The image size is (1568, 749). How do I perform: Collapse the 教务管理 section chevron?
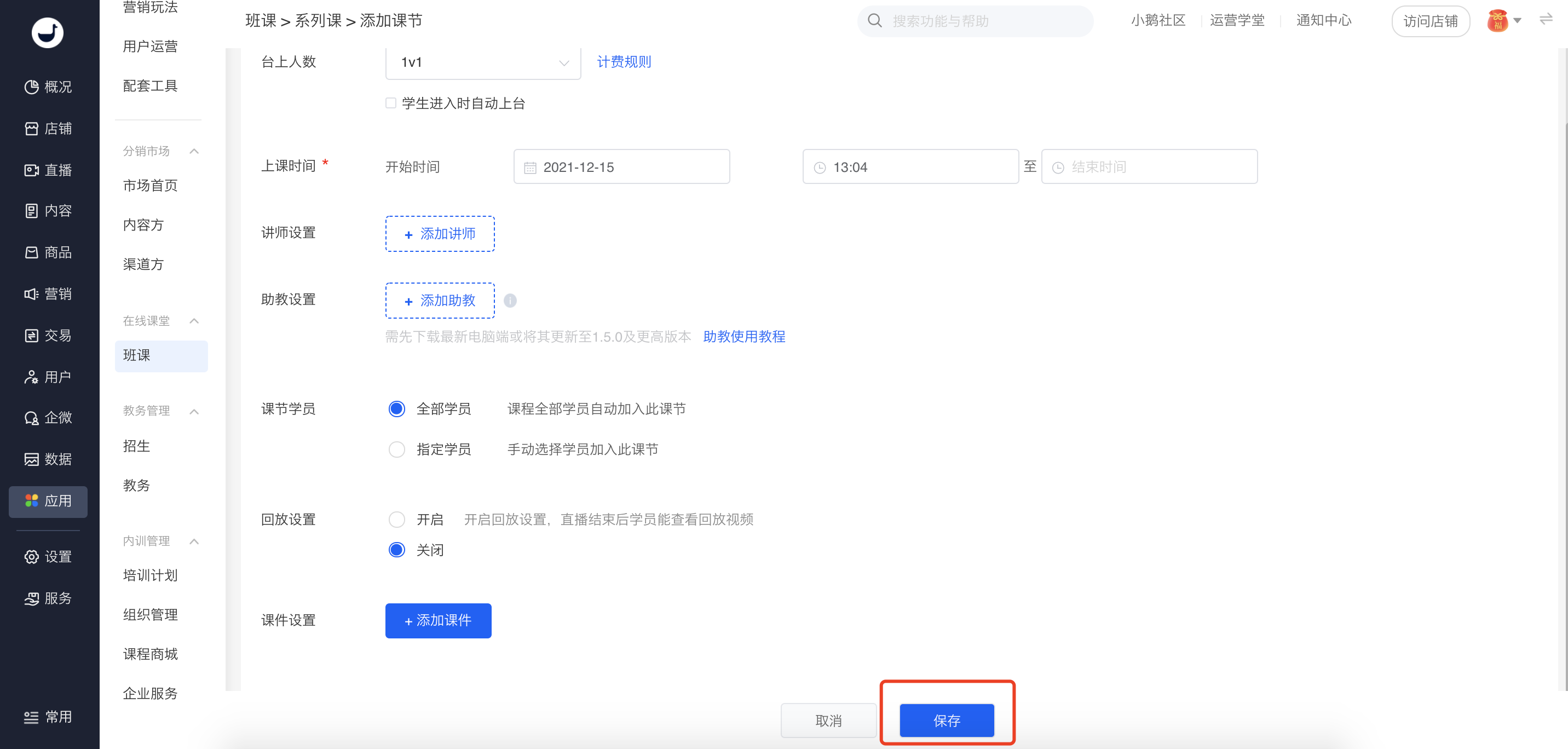pos(194,411)
